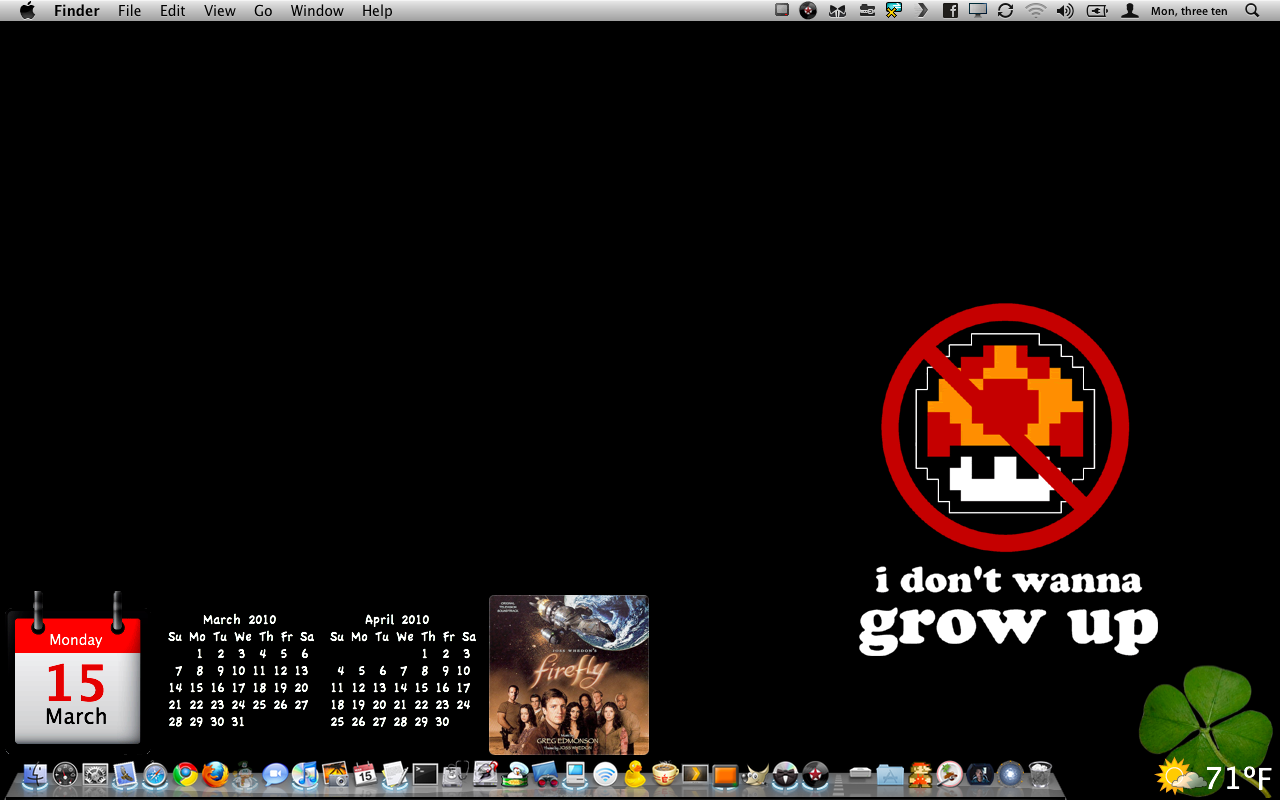The image size is (1280, 800).
Task: Open Applications folder stack in Dock
Action: tap(890, 774)
